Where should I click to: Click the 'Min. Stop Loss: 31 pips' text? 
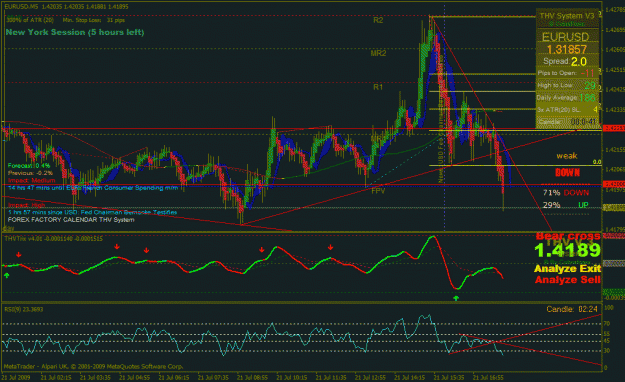pyautogui.click(x=94, y=20)
